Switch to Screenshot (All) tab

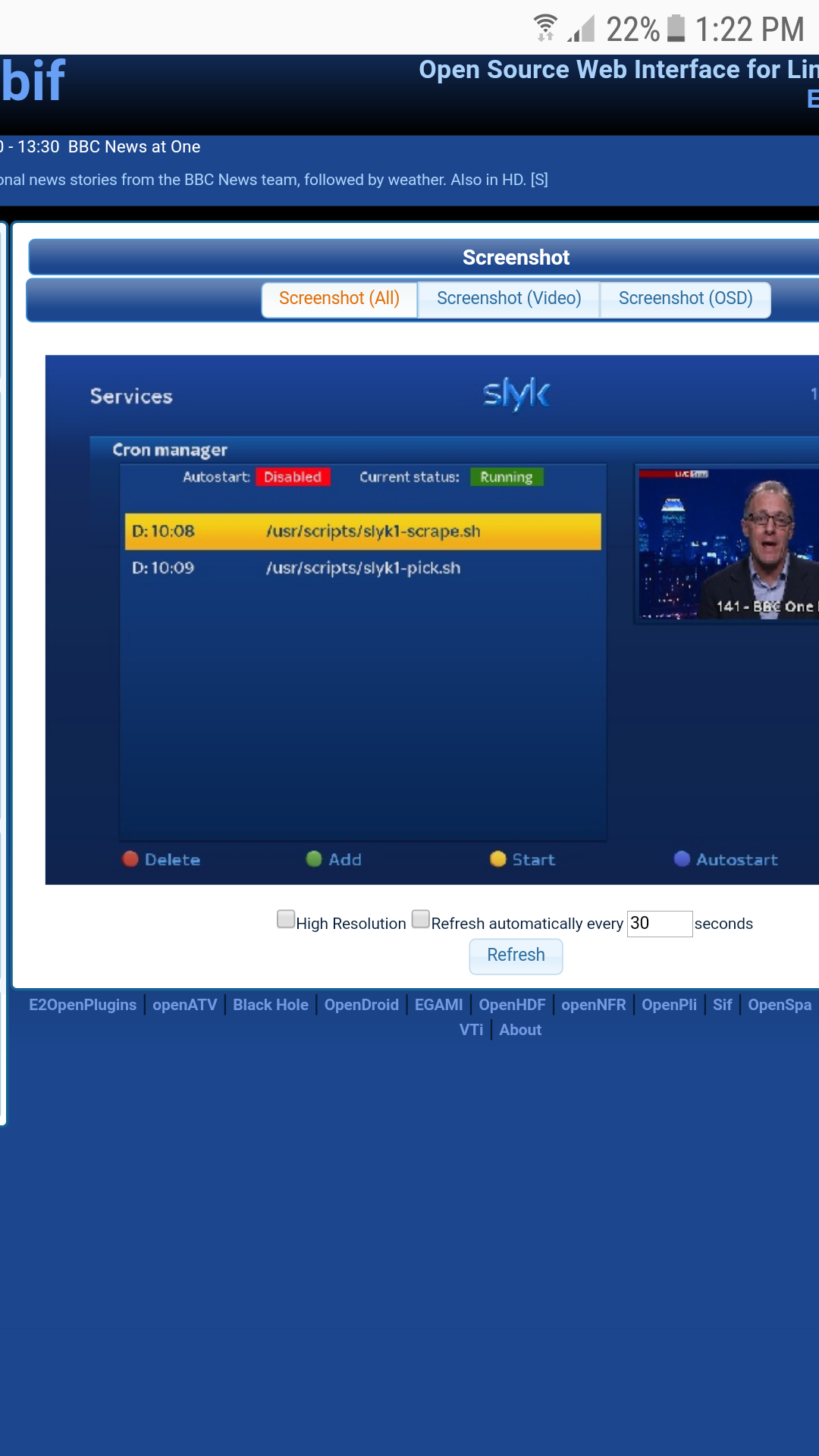click(339, 299)
